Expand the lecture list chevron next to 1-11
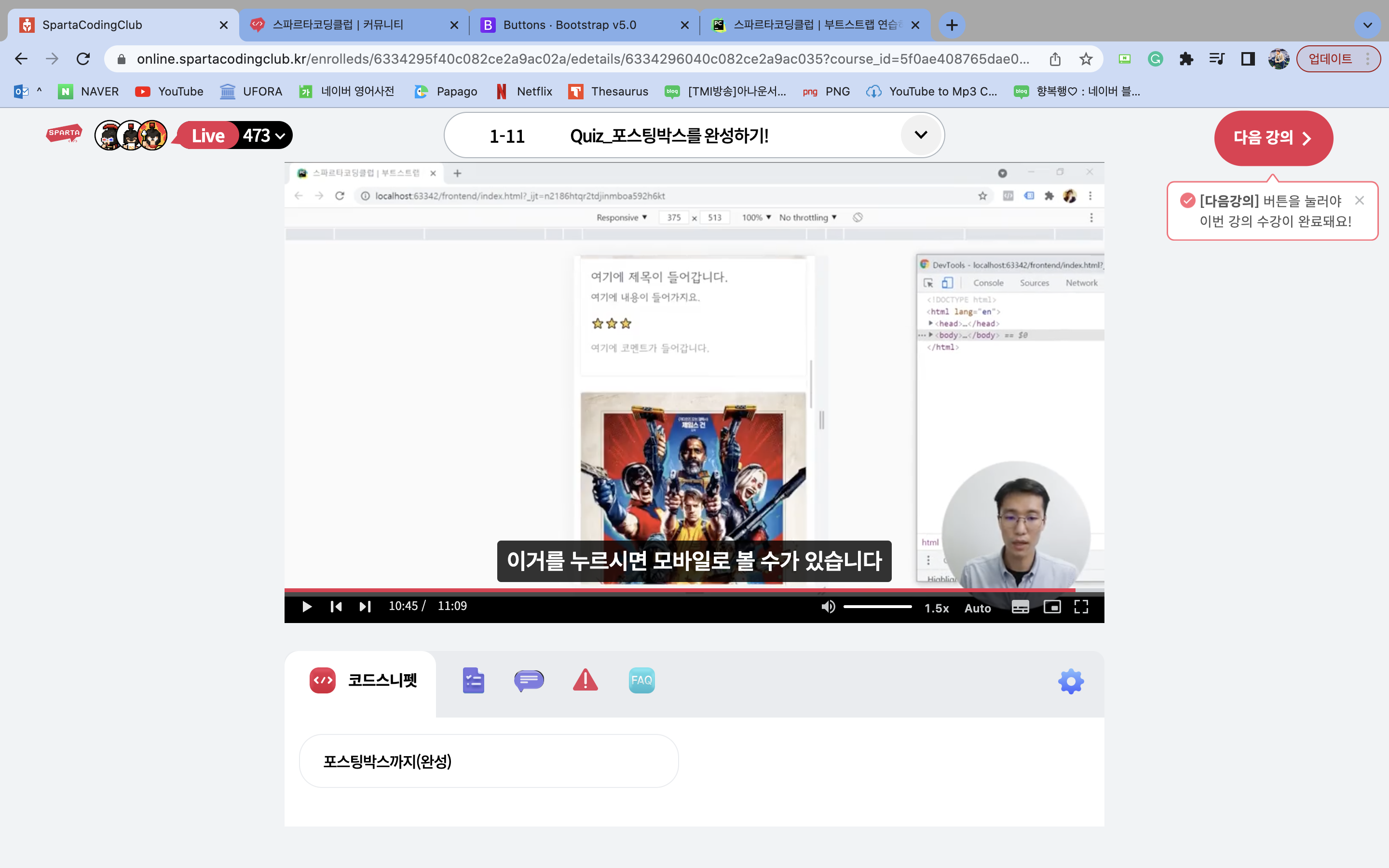This screenshot has height=868, width=1389. (x=921, y=135)
